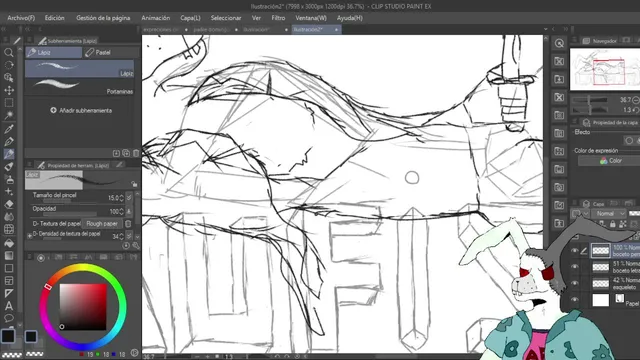Open the Ayuda menu
The image size is (640, 360).
(349, 18)
